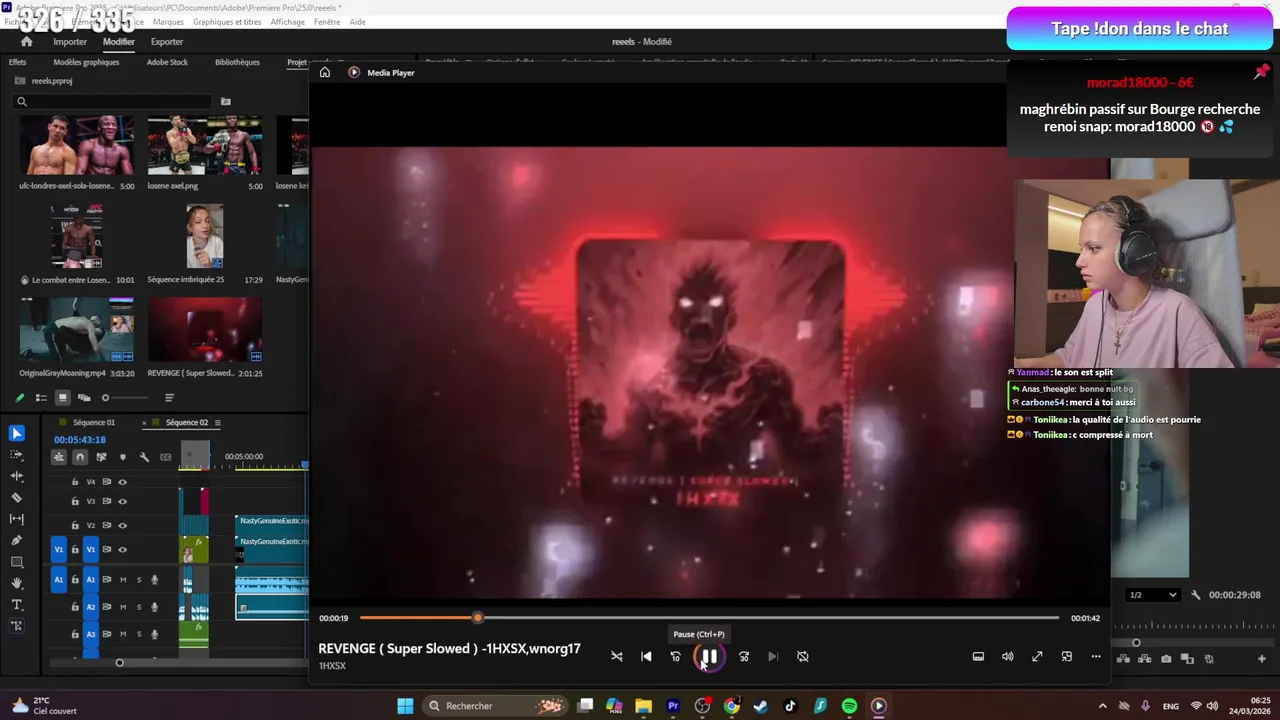The width and height of the screenshot is (1280, 720).
Task: Click the Add Marker icon in timeline
Action: coord(123,457)
